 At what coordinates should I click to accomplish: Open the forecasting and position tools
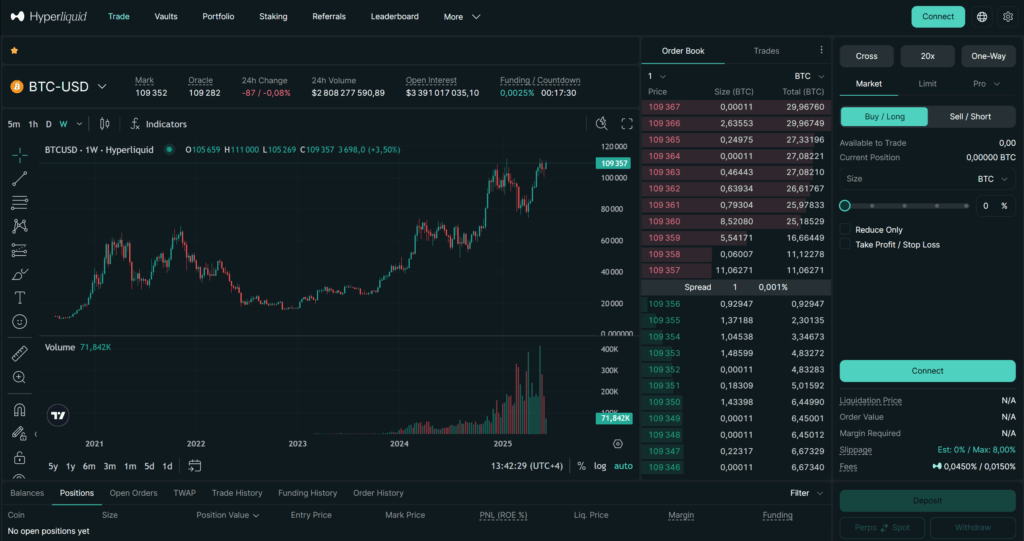[20, 250]
